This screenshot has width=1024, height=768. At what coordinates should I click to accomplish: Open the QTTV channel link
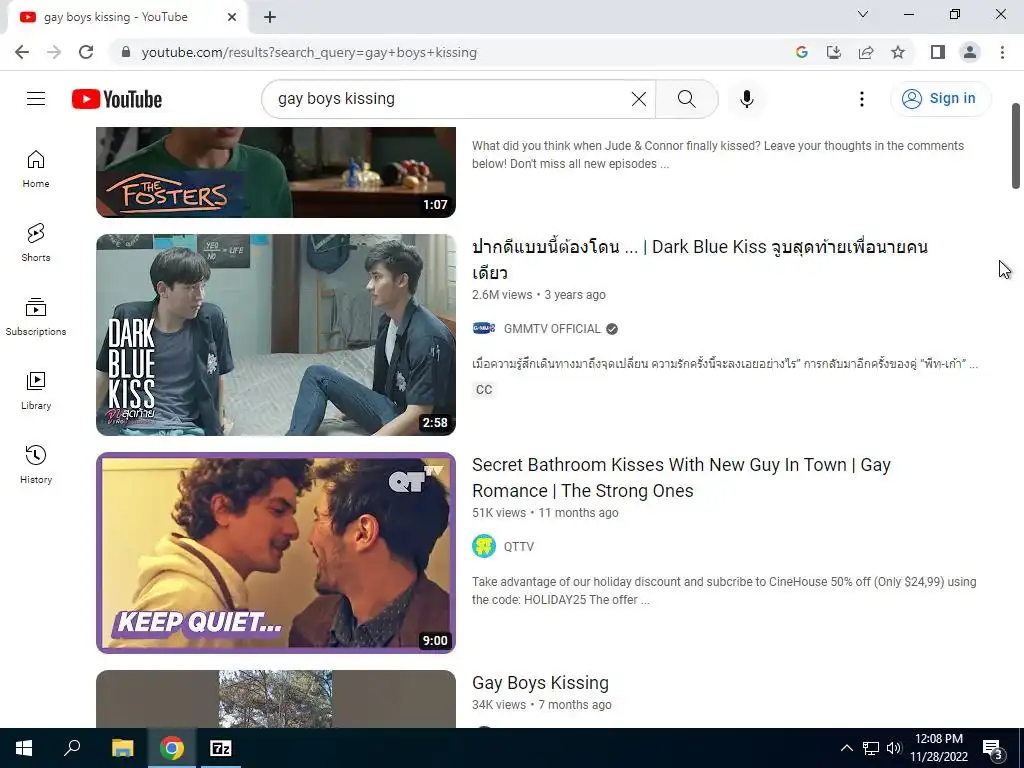click(519, 547)
